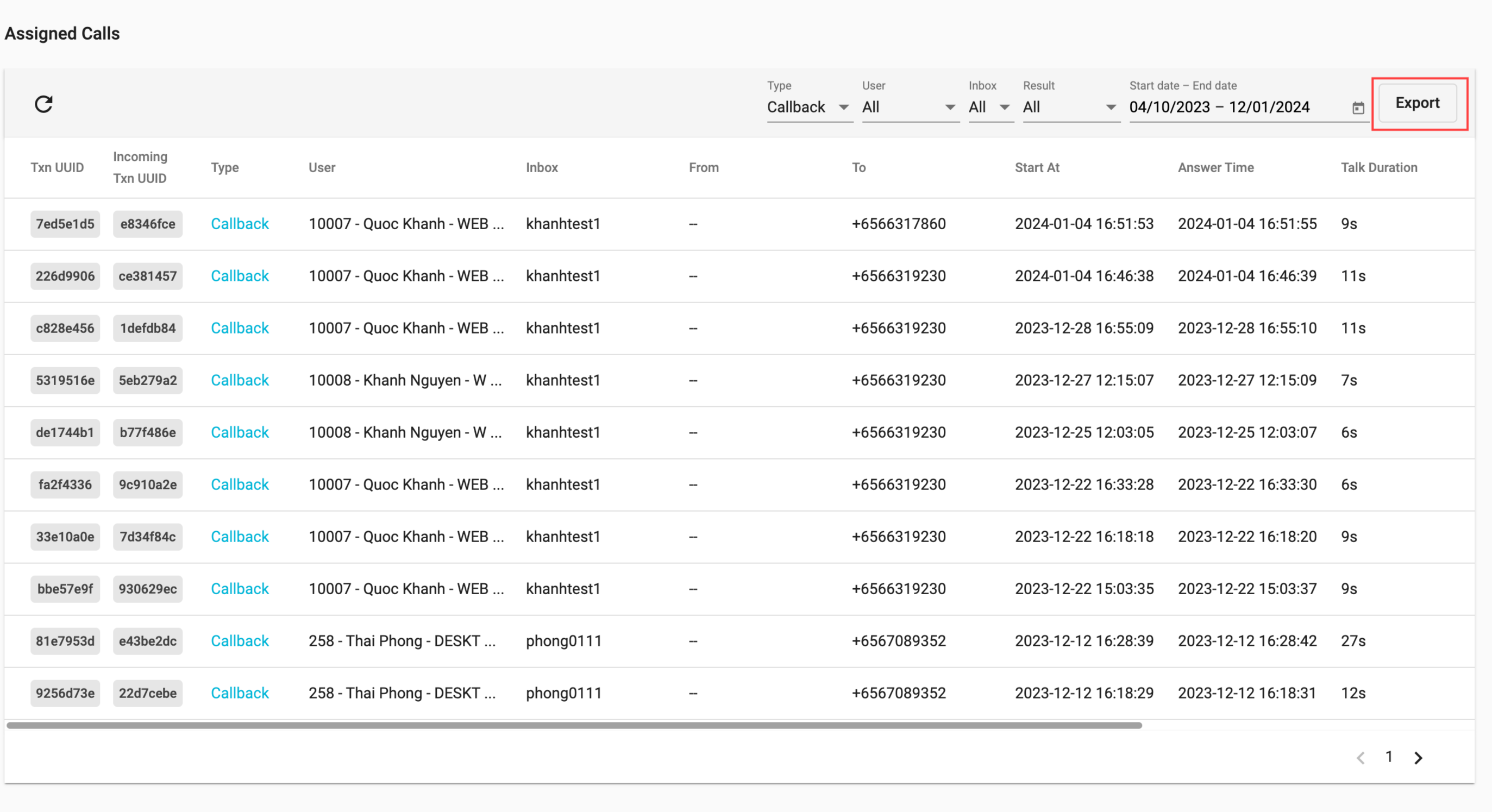This screenshot has height=812, width=1492.
Task: Click the User column header
Action: (x=322, y=167)
